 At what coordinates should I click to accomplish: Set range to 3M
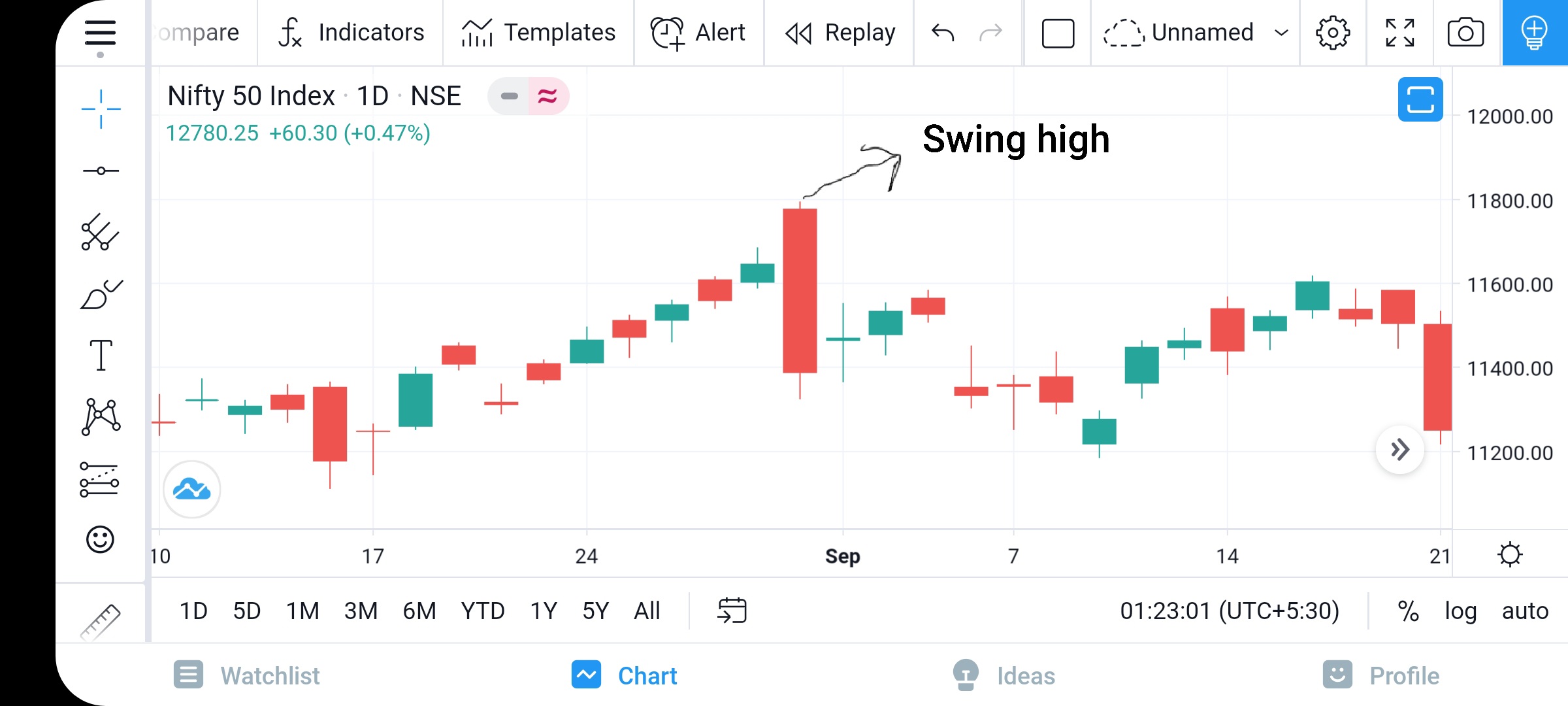tap(361, 611)
